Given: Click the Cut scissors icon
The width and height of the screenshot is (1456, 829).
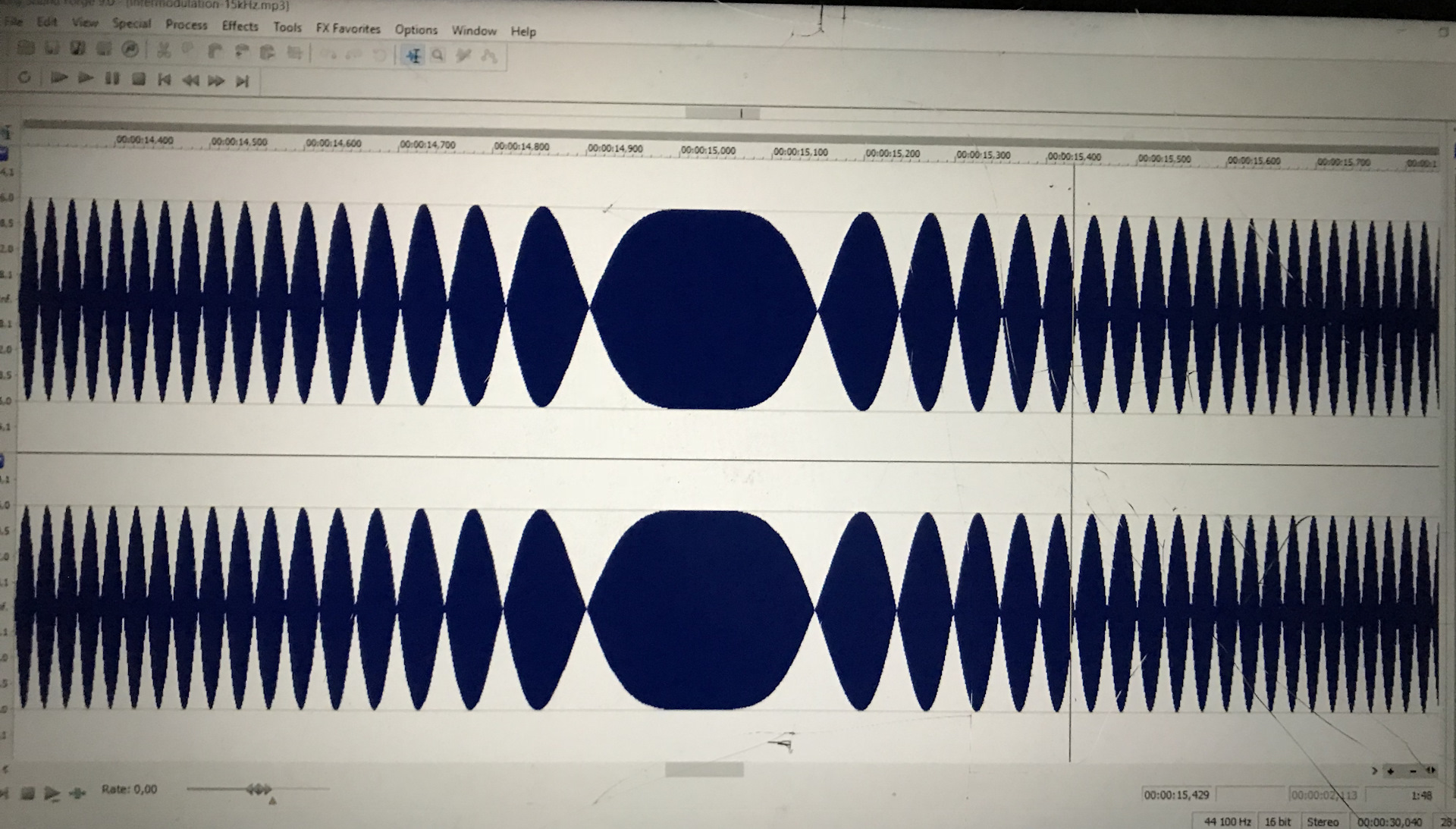Looking at the screenshot, I should point(163,50).
